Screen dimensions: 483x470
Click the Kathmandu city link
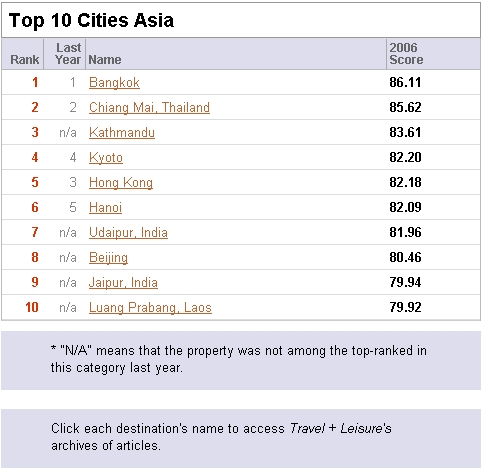click(x=122, y=133)
